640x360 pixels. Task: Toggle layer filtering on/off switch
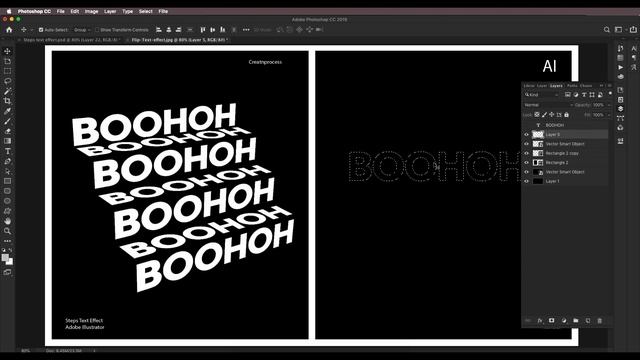coord(610,94)
